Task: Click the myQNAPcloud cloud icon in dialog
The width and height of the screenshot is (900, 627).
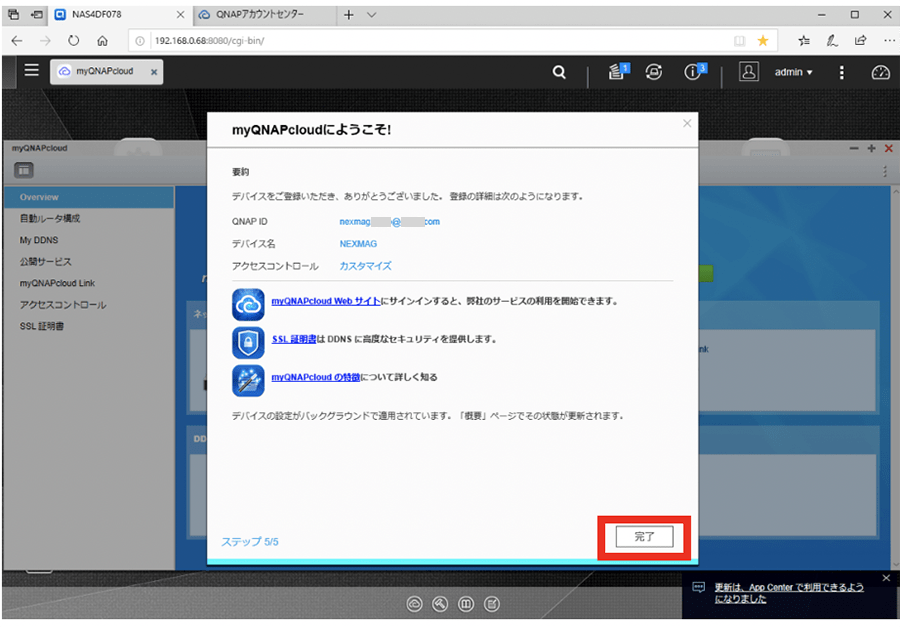Action: [x=248, y=304]
